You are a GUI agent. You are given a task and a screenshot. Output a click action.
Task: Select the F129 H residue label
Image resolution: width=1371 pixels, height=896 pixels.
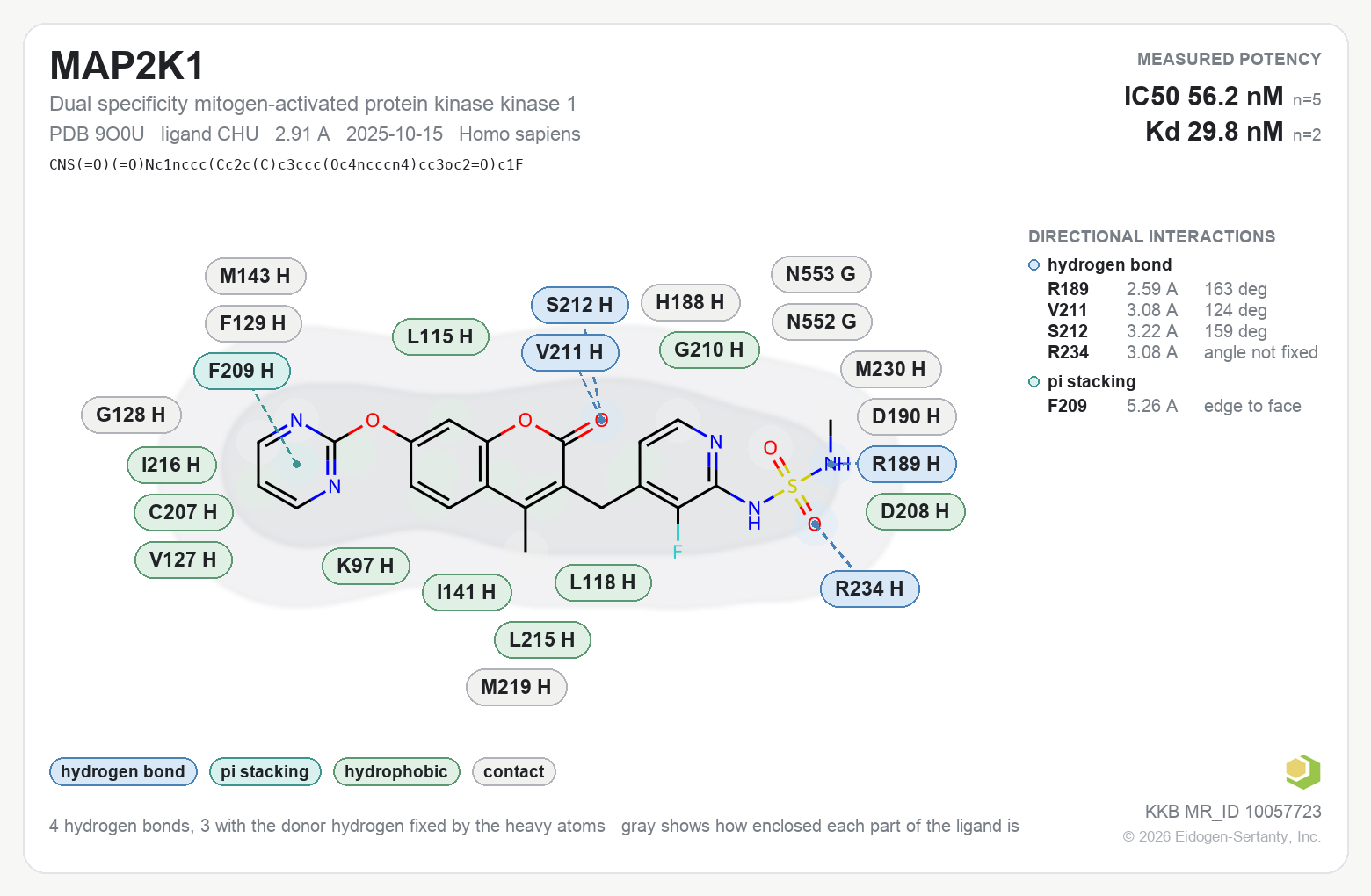(253, 323)
